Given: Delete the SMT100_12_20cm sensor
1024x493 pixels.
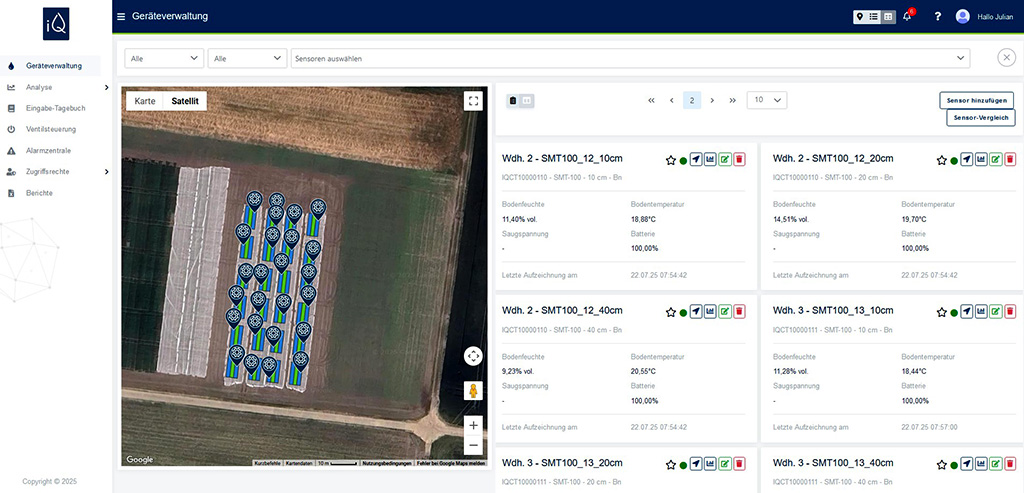Looking at the screenshot, I should 1010,159.
